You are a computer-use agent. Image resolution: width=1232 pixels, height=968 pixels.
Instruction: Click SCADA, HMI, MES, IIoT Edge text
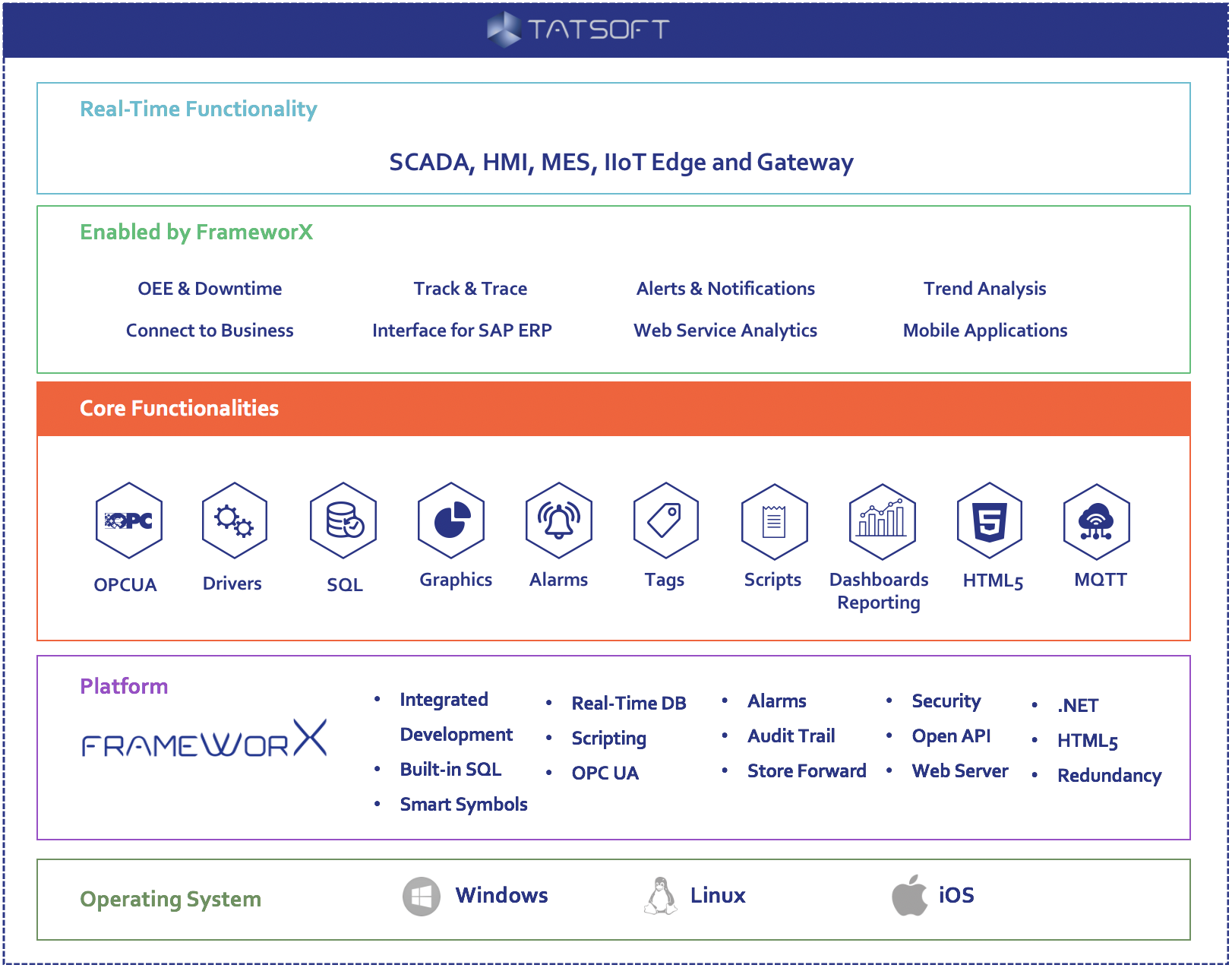[x=621, y=162]
